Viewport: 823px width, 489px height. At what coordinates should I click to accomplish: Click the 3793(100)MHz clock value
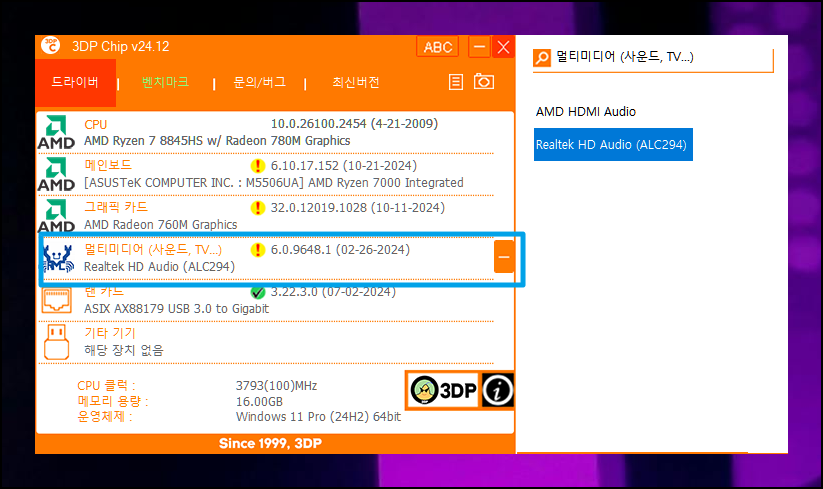pos(277,386)
